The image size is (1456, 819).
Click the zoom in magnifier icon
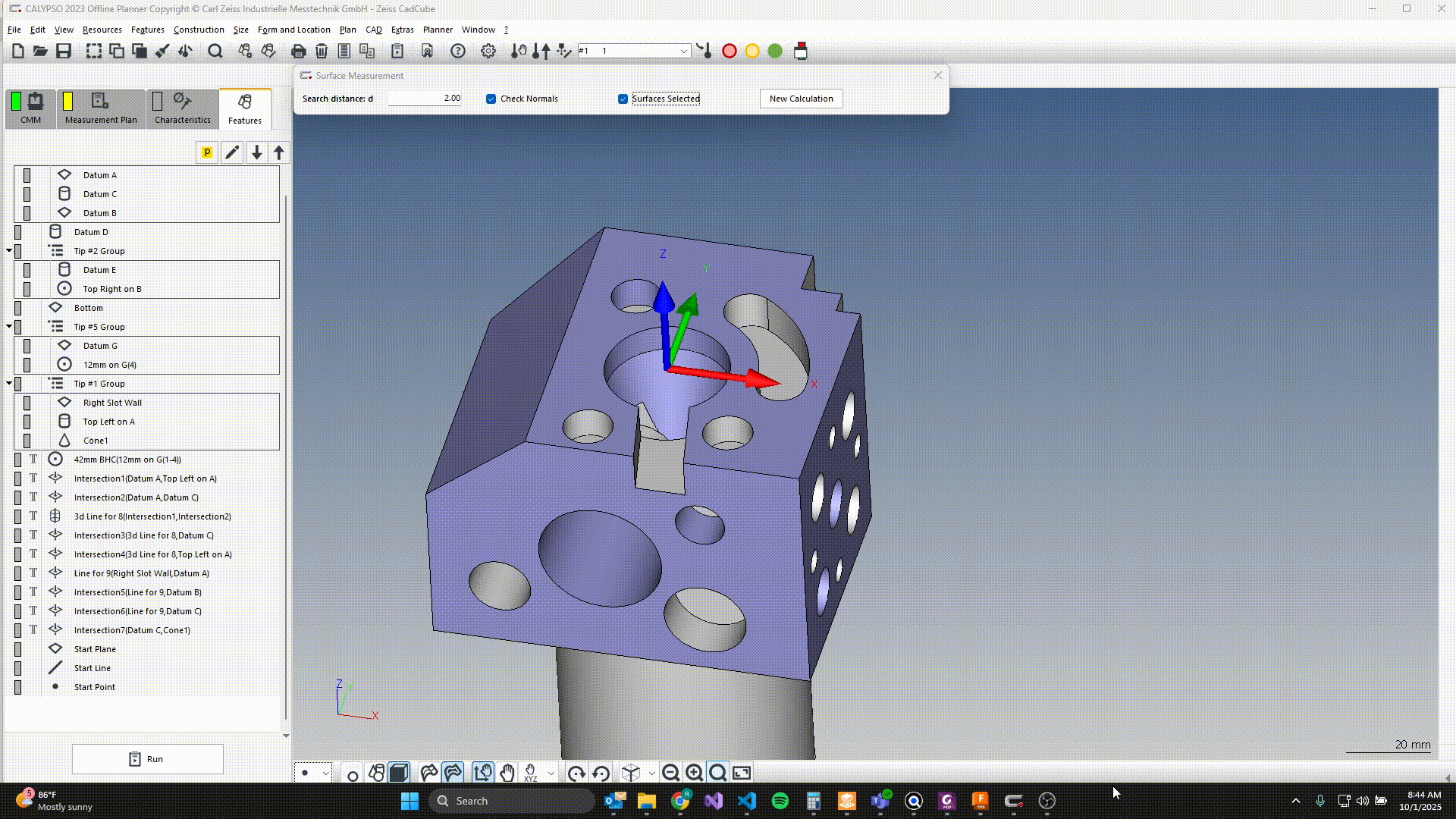pos(694,773)
